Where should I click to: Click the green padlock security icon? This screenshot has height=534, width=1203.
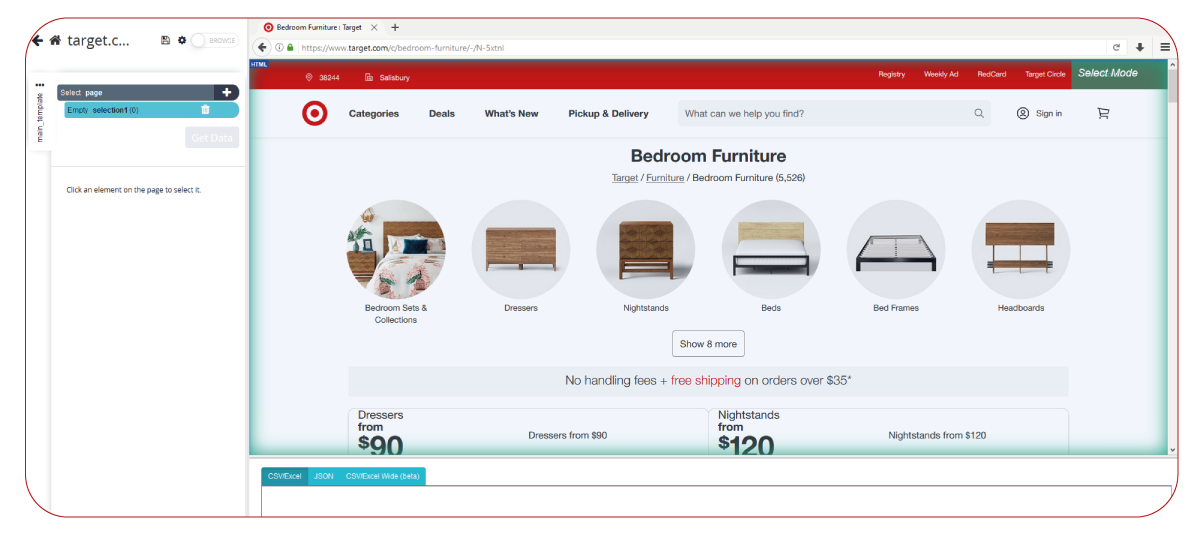coord(290,47)
